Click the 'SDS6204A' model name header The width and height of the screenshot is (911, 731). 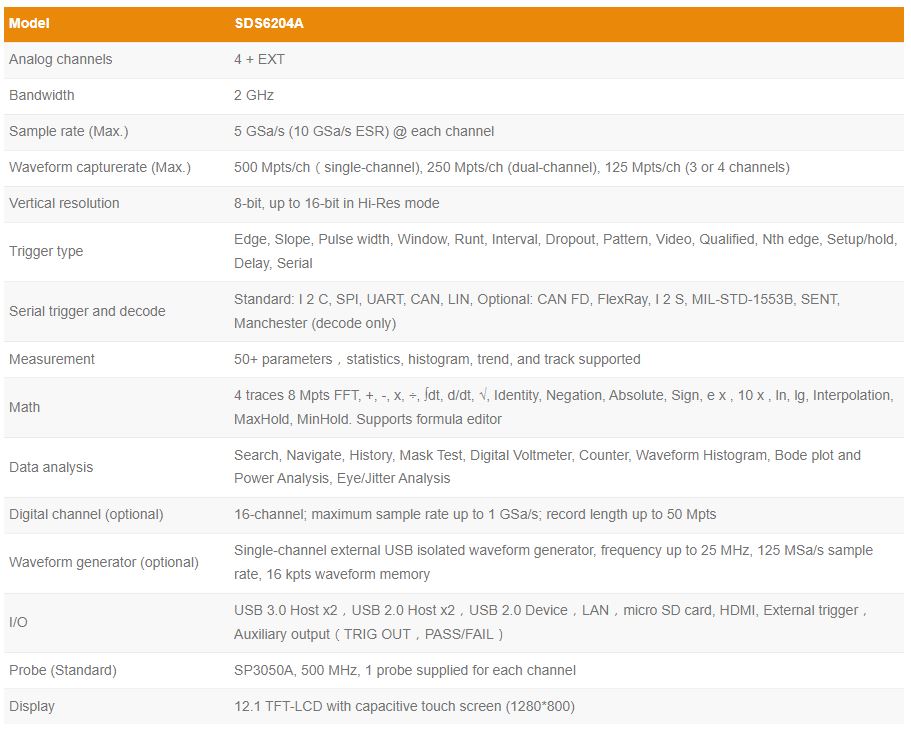tap(268, 24)
